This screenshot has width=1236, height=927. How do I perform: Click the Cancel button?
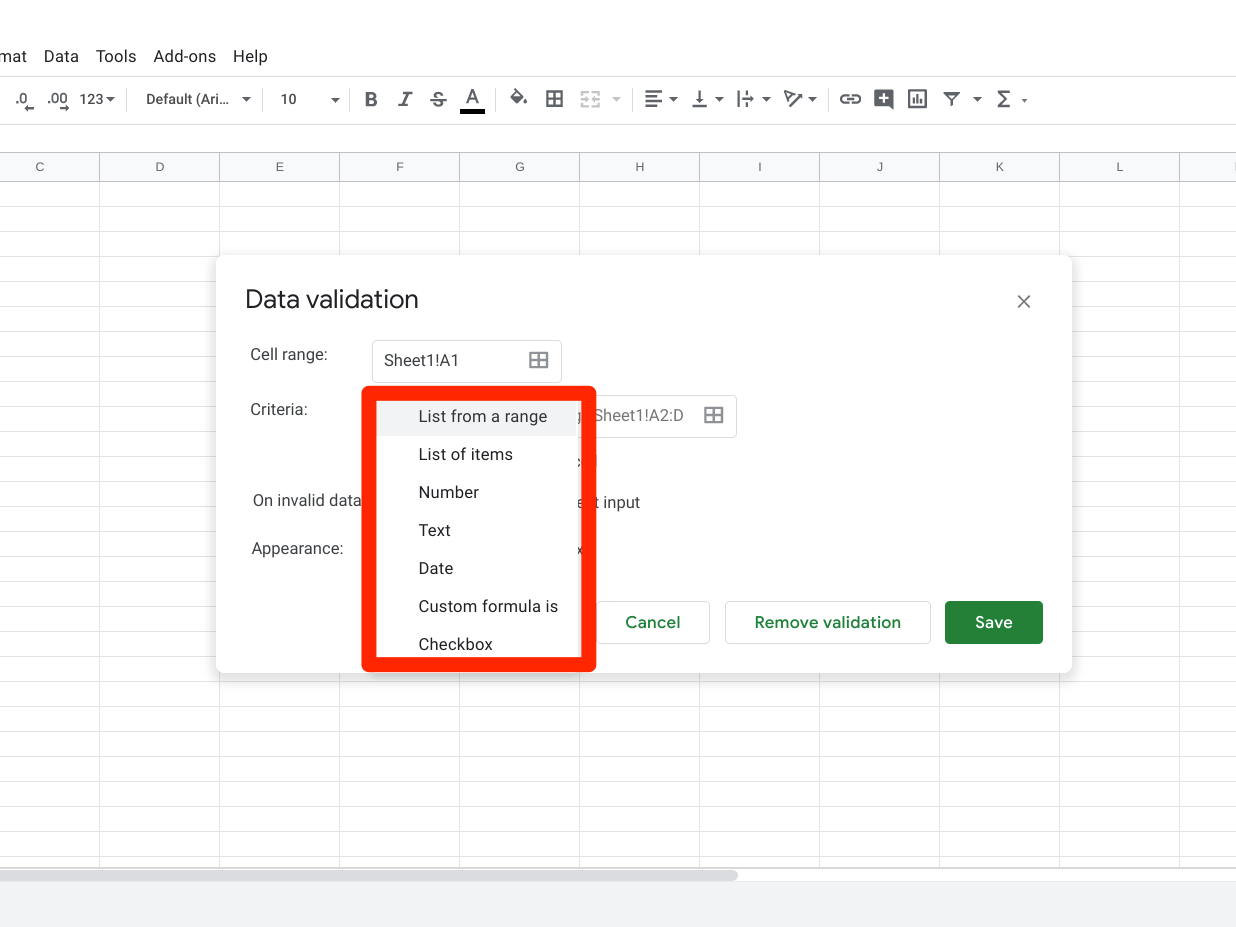pyautogui.click(x=653, y=622)
